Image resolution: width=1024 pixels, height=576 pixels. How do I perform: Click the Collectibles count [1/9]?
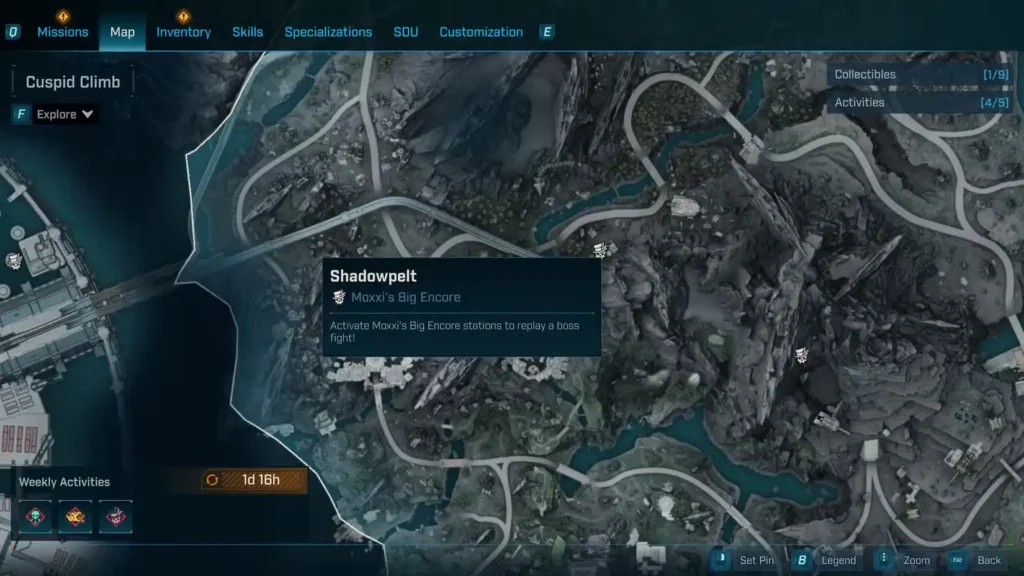996,74
